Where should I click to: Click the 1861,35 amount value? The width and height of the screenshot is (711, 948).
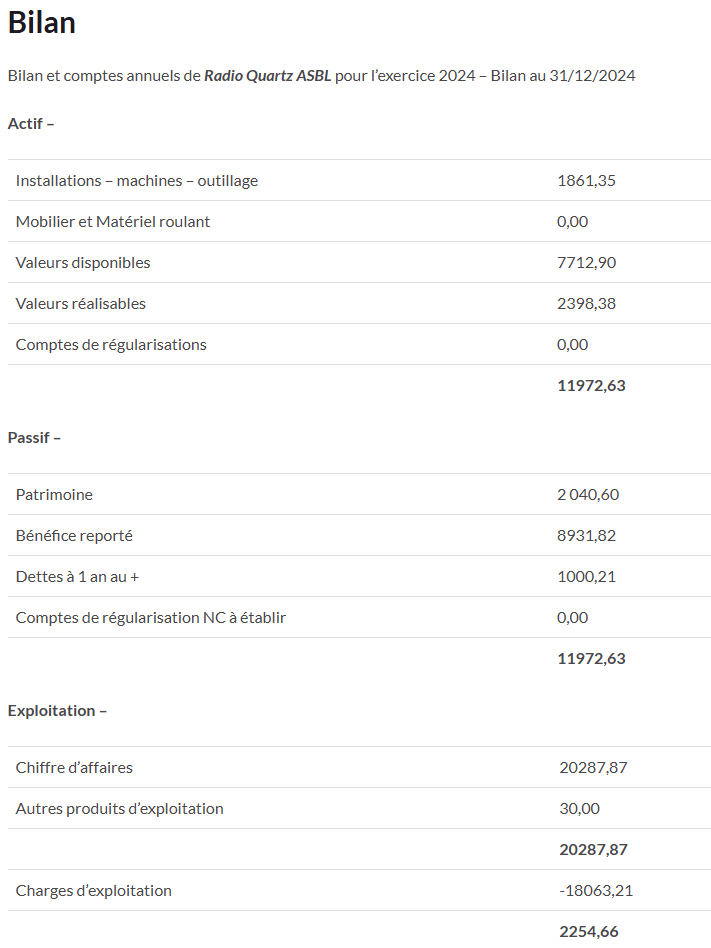[586, 181]
